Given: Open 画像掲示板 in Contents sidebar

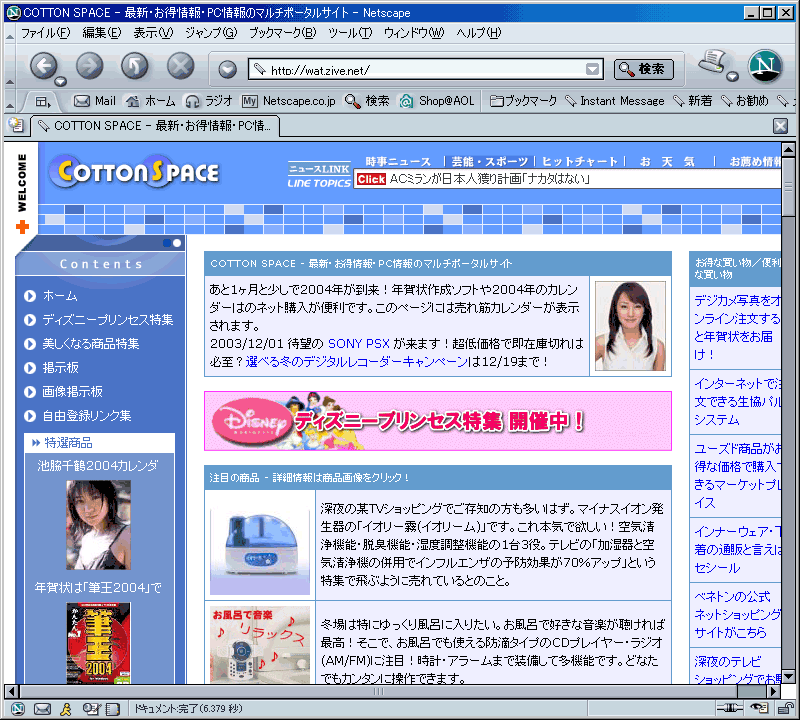Looking at the screenshot, I should click(x=72, y=392).
